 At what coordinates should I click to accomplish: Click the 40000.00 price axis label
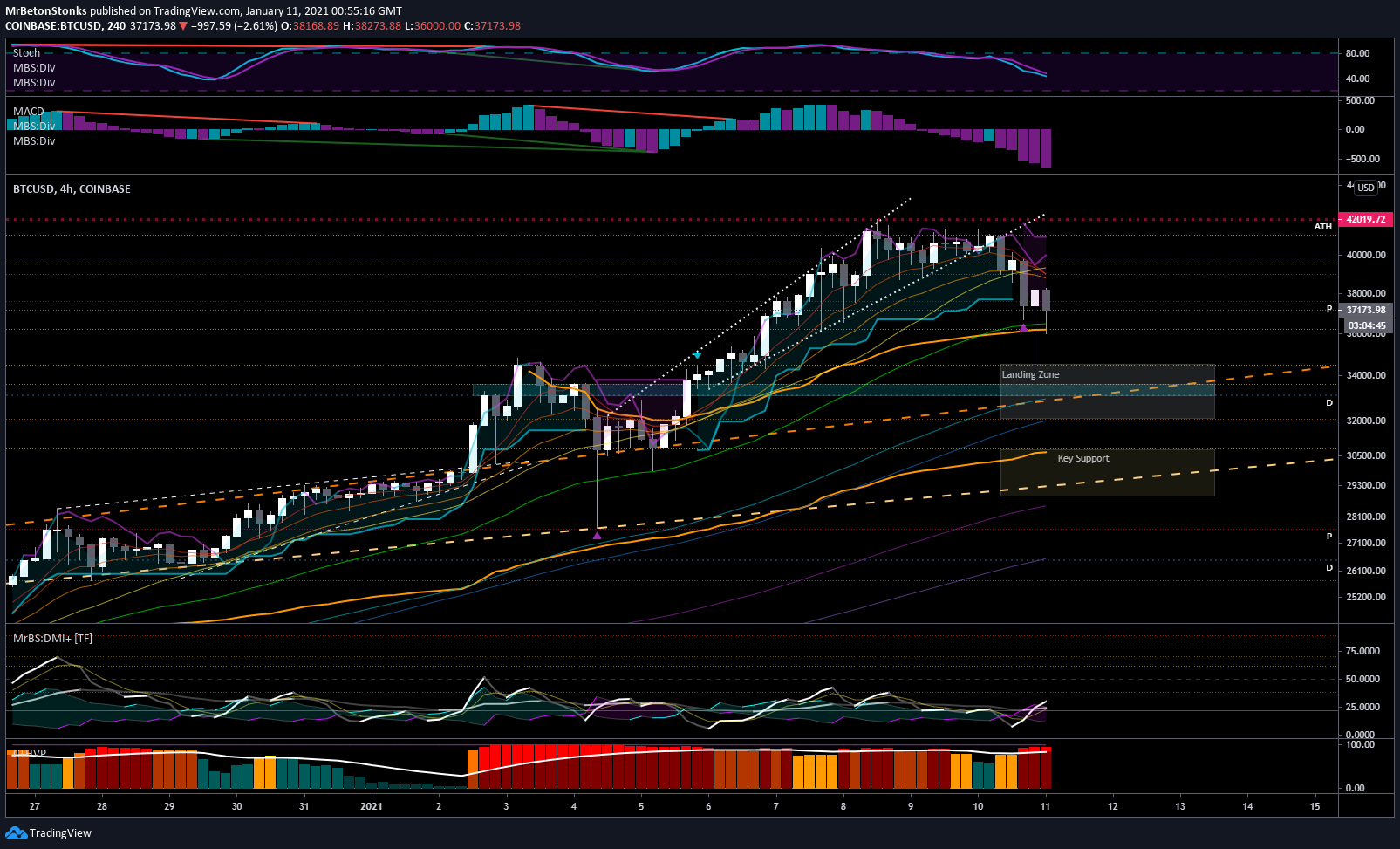pyautogui.click(x=1366, y=255)
